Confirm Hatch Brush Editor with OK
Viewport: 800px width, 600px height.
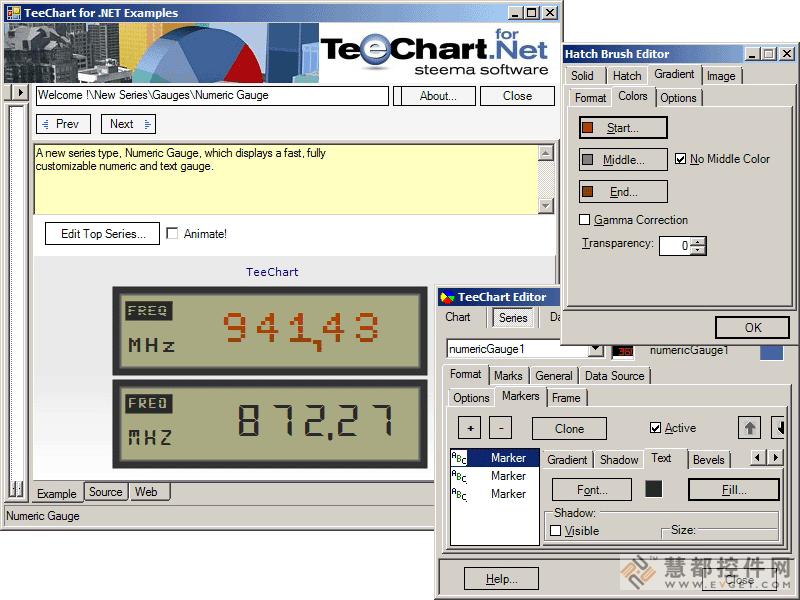click(753, 328)
